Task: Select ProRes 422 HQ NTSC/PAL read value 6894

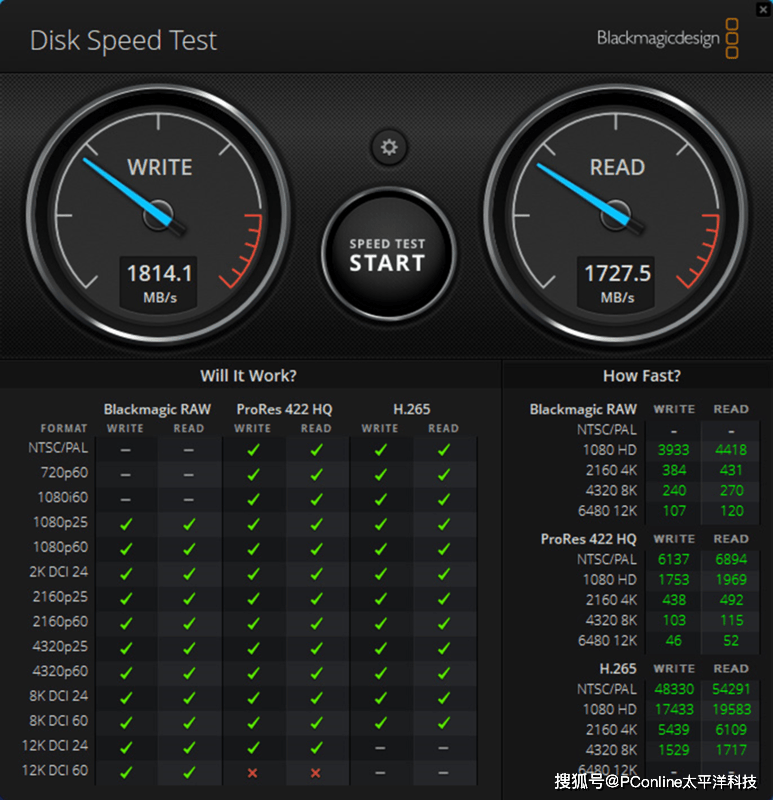Action: click(731, 560)
